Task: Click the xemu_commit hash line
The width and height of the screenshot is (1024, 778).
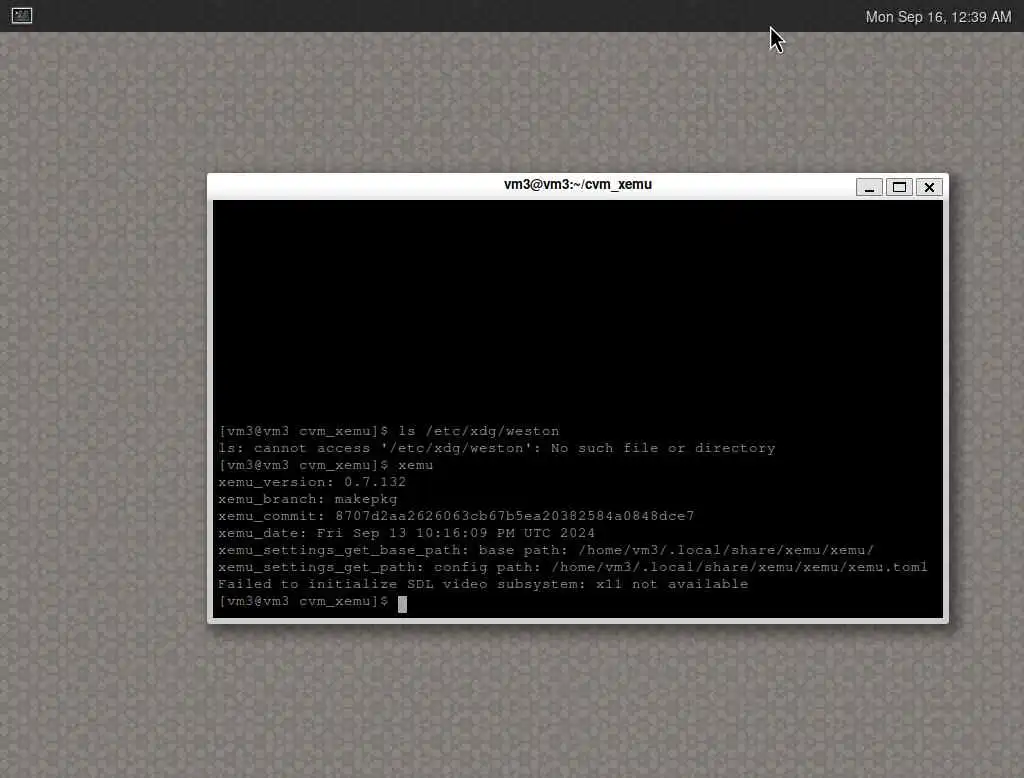Action: coord(456,516)
